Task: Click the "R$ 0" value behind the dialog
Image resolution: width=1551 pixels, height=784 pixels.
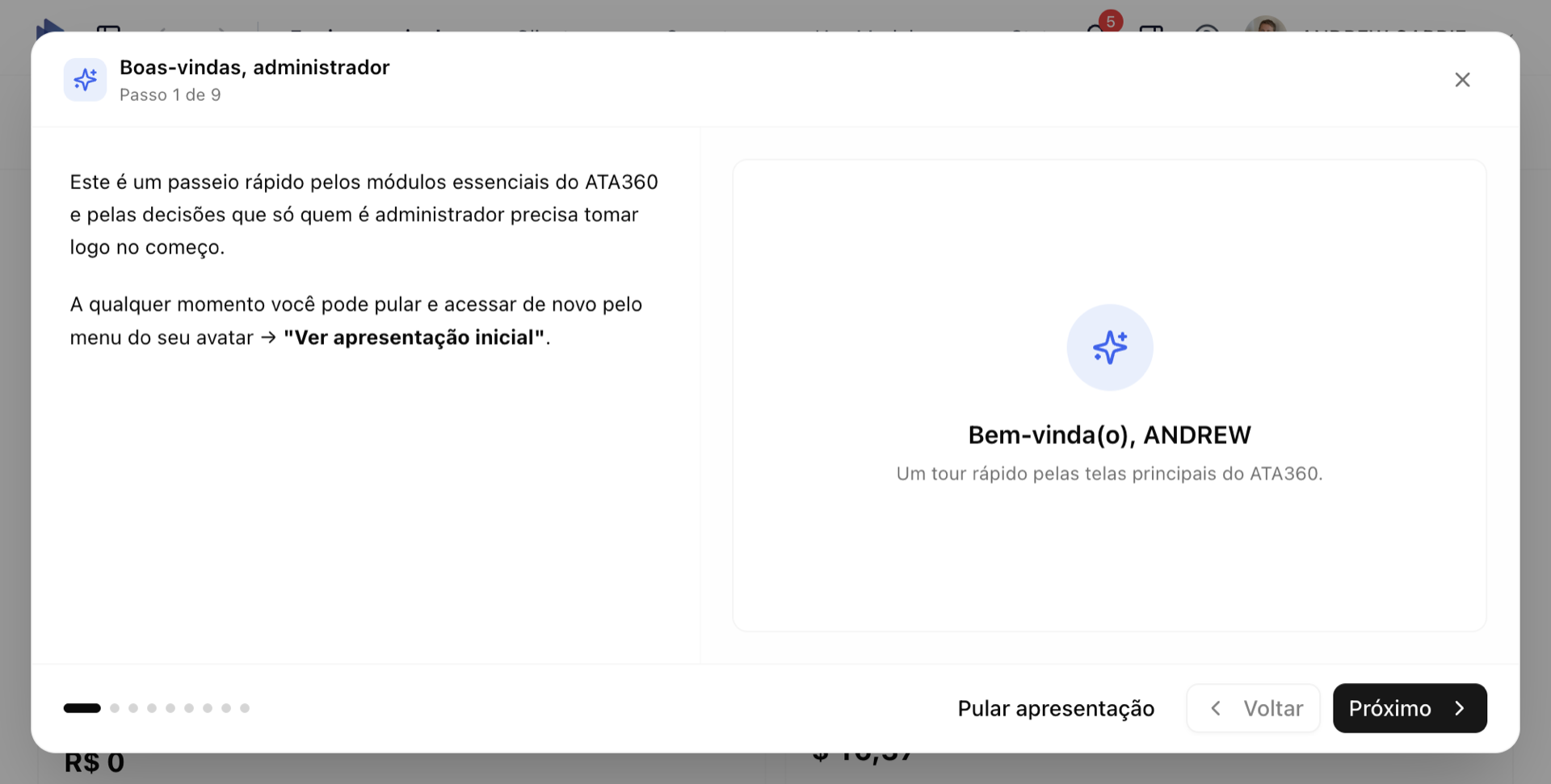Action: (95, 764)
